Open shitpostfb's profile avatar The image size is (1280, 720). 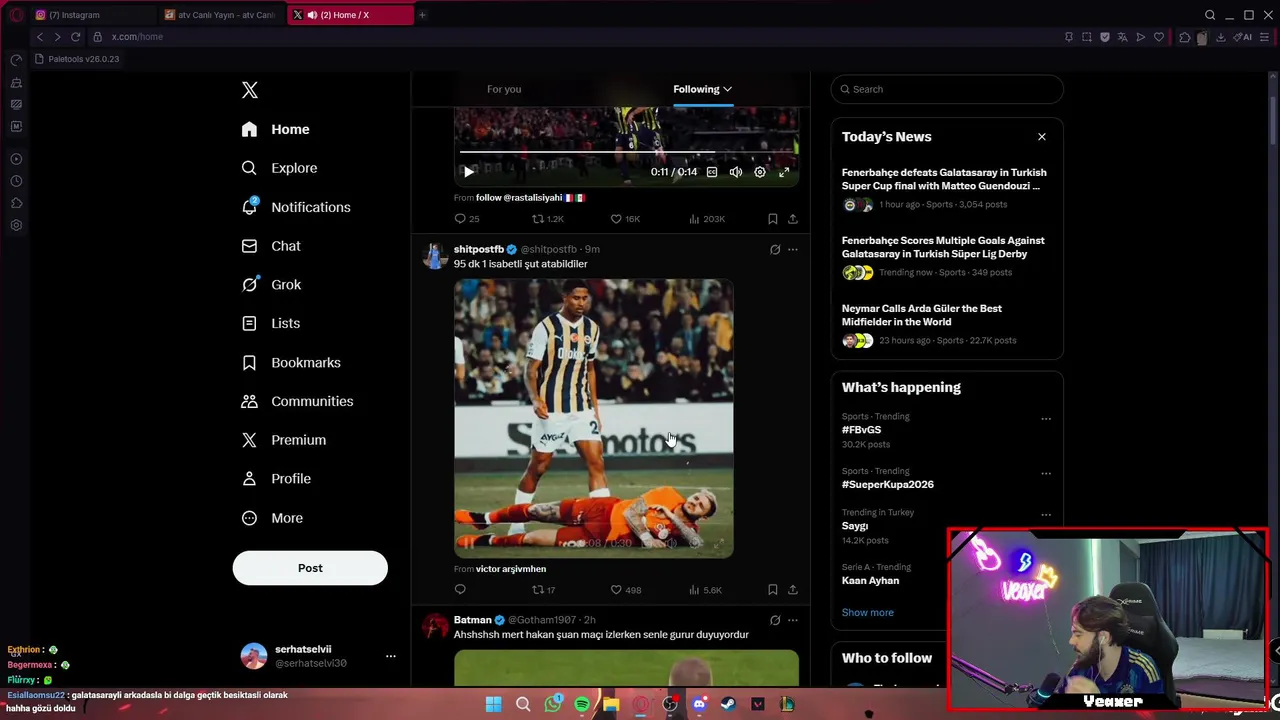pyautogui.click(x=435, y=256)
